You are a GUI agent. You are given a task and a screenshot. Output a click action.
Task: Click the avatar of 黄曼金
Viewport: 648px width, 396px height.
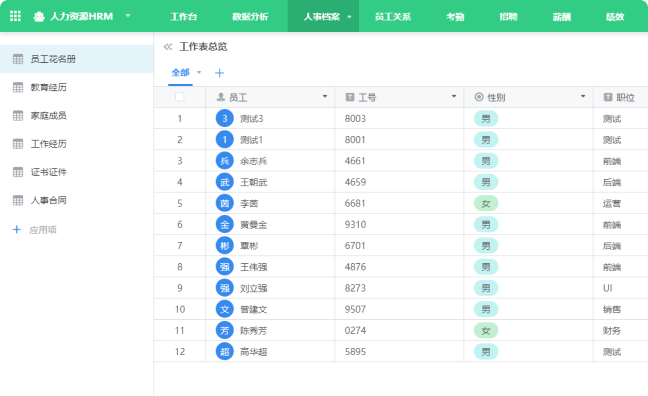225,224
